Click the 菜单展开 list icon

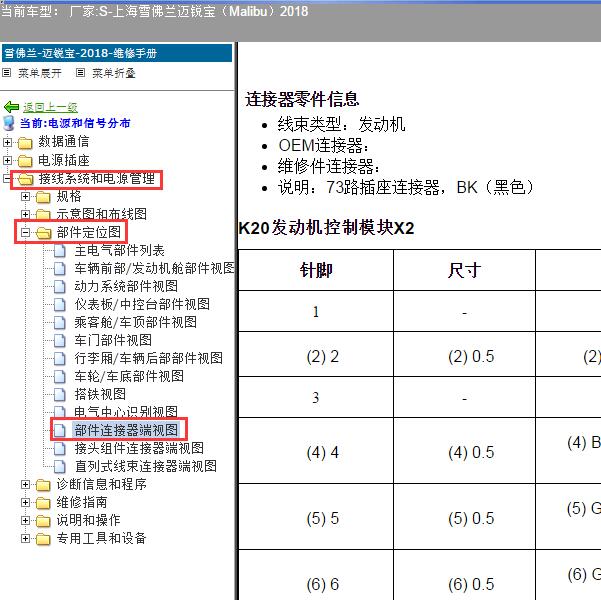click(7, 72)
